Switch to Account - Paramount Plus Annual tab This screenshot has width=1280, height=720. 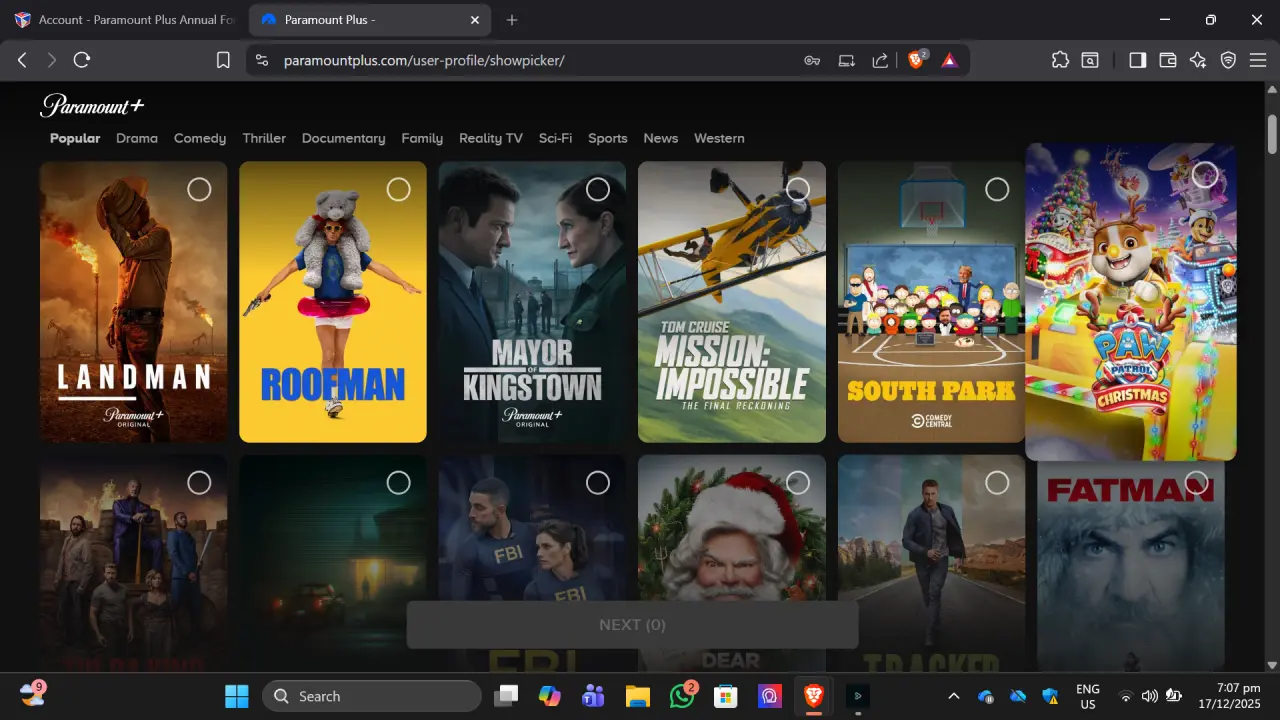coord(124,20)
